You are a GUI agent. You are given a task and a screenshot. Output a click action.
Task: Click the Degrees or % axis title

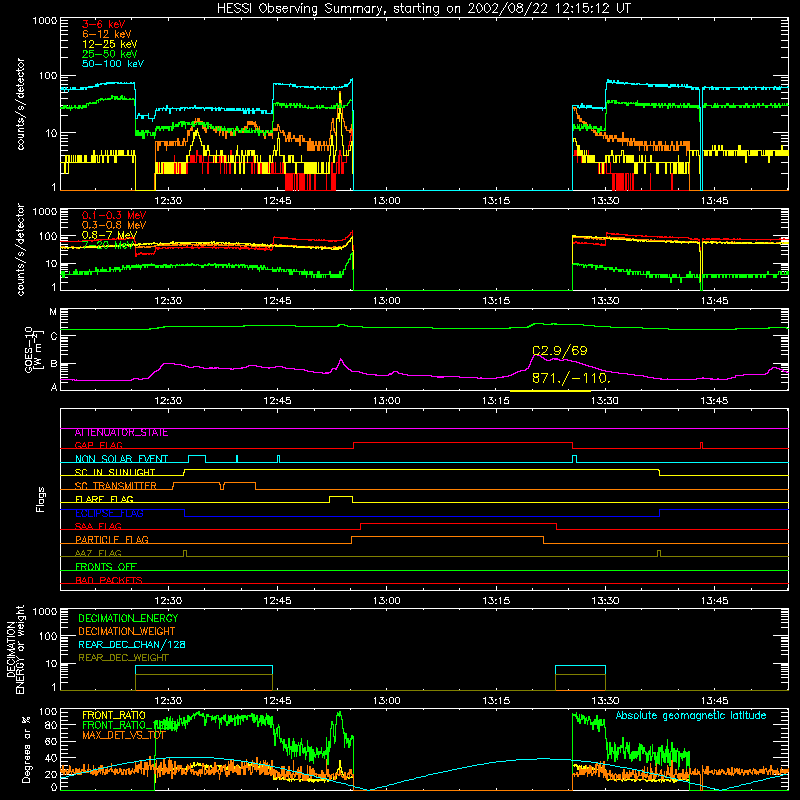(26, 749)
